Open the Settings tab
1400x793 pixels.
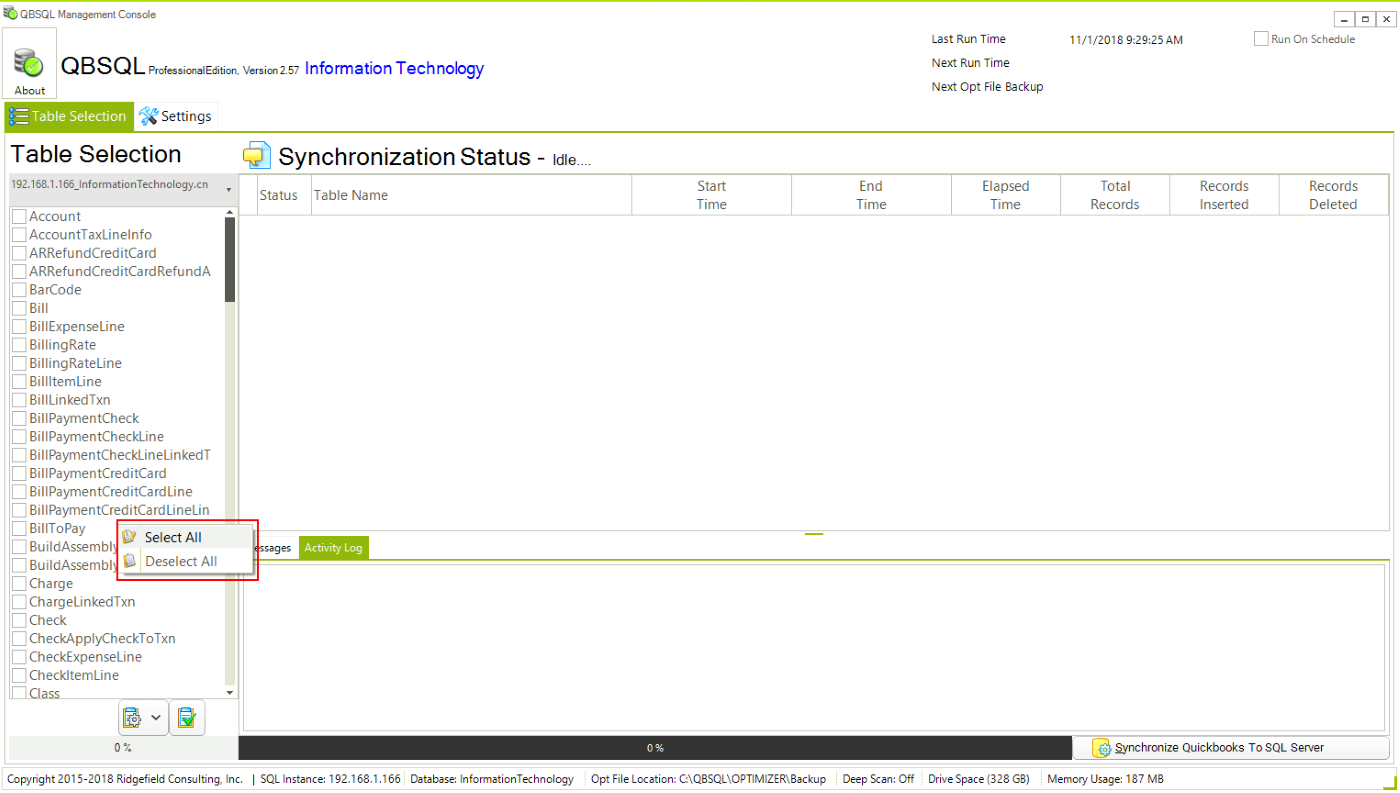(176, 116)
